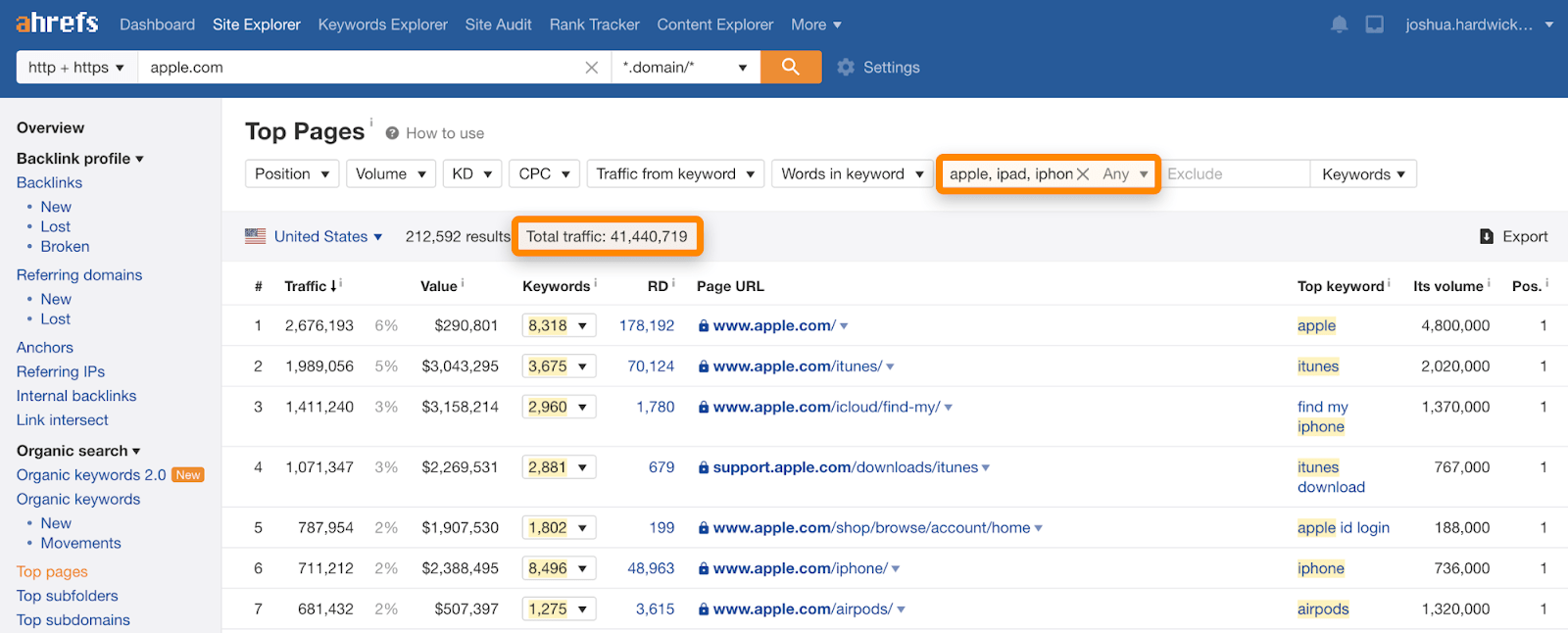Open Rank Tracker in top nav

coord(595,24)
